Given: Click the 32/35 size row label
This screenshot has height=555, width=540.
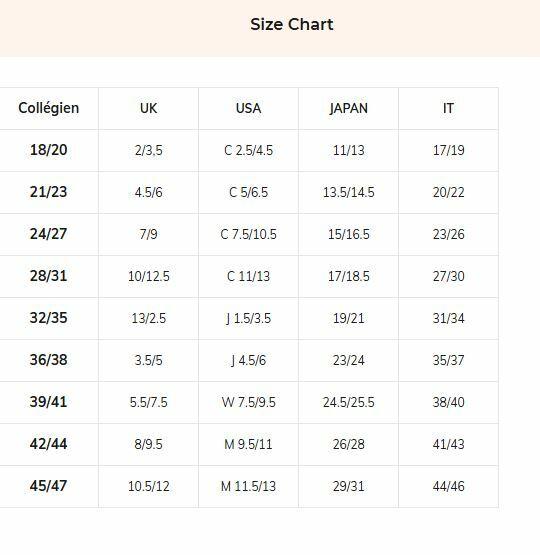Looking at the screenshot, I should (48, 318).
